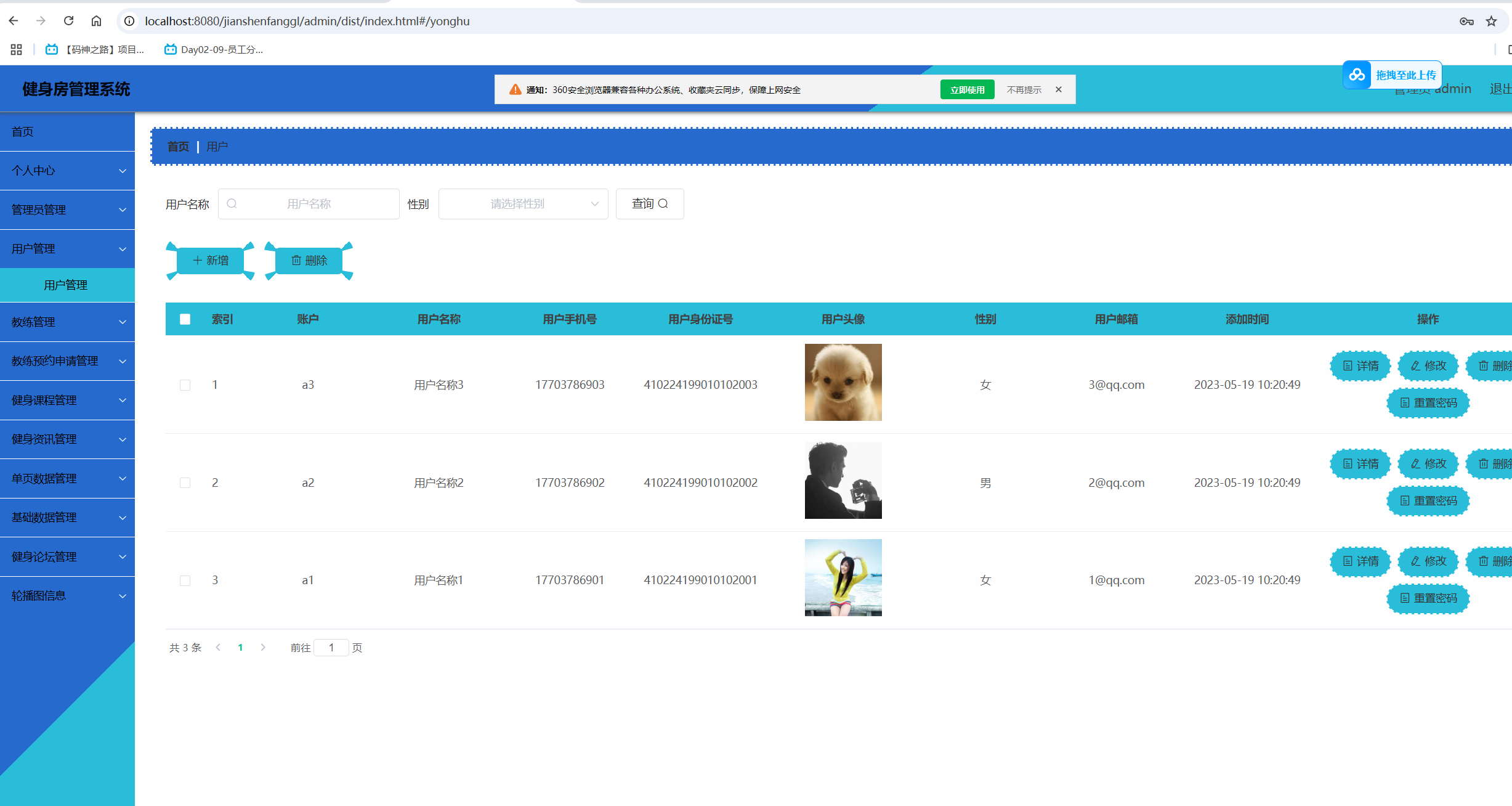Click the warning triangle icon in the notification
The image size is (1512, 806).
pyautogui.click(x=515, y=90)
